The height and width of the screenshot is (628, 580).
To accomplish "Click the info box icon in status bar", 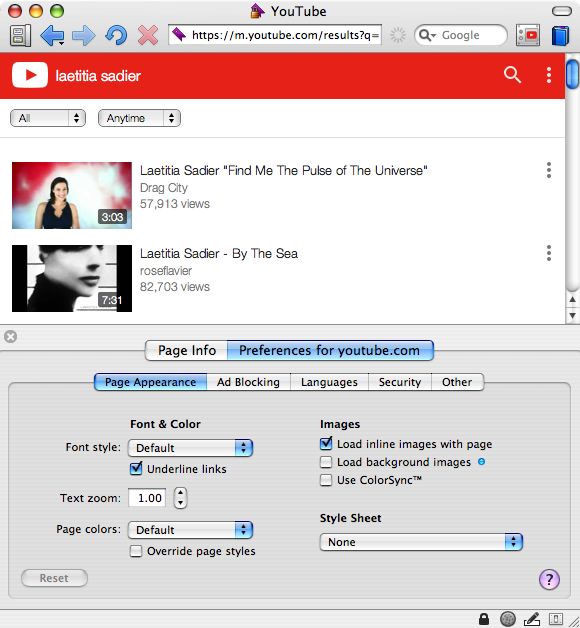I will tap(556, 619).
